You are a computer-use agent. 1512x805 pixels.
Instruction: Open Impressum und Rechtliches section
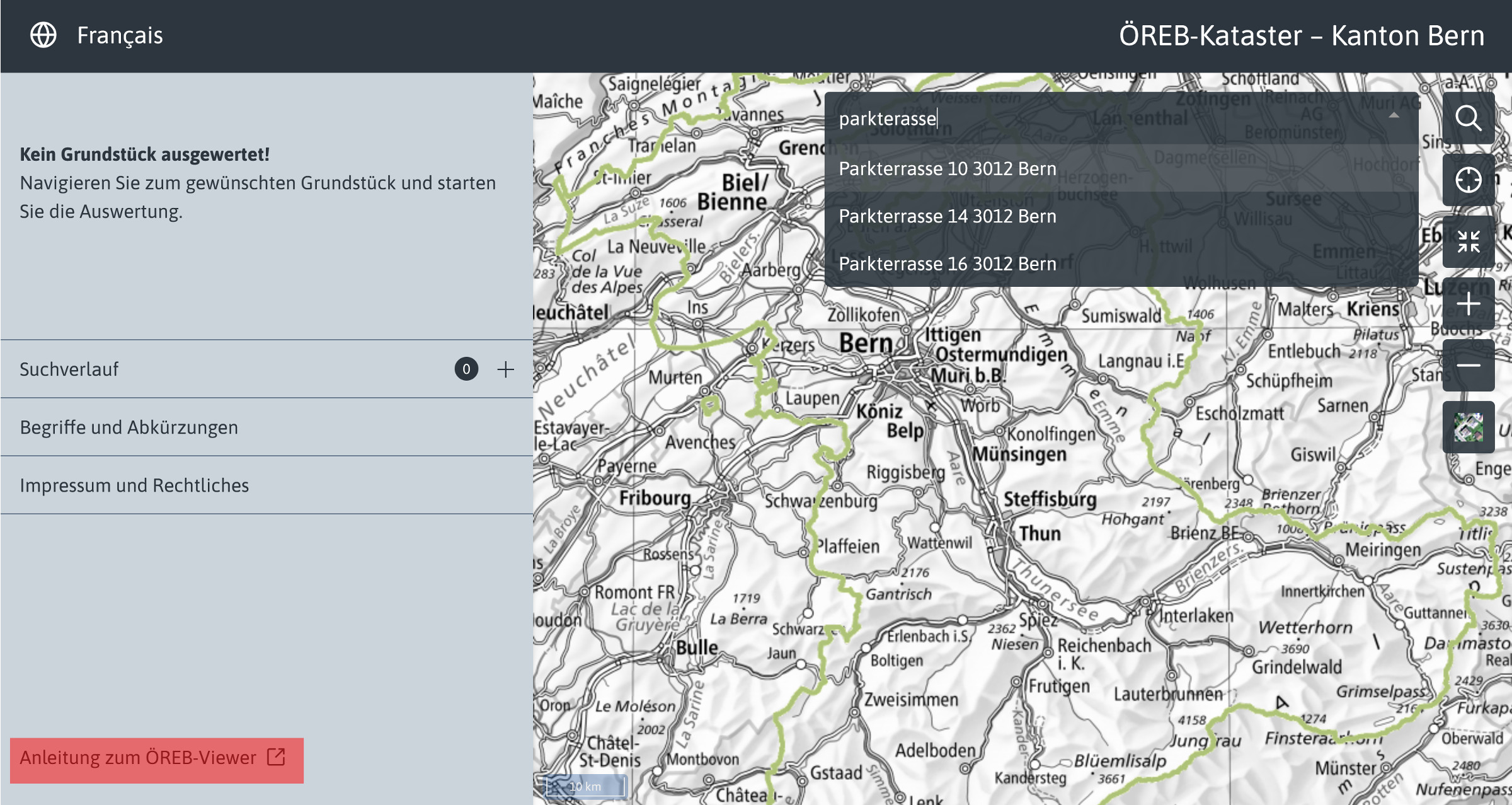pyautogui.click(x=266, y=485)
